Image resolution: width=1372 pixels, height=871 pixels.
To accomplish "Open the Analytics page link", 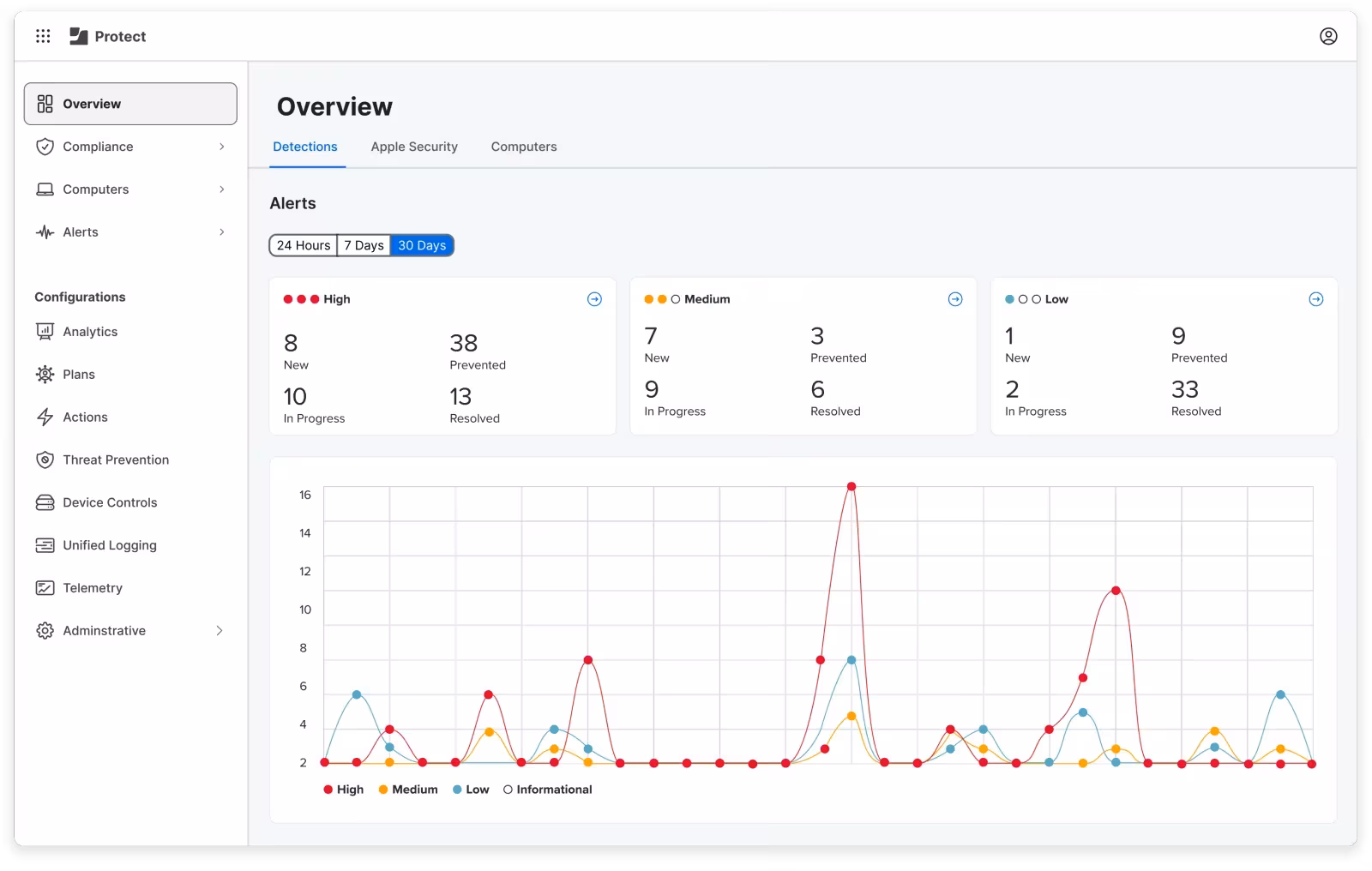I will click(90, 332).
